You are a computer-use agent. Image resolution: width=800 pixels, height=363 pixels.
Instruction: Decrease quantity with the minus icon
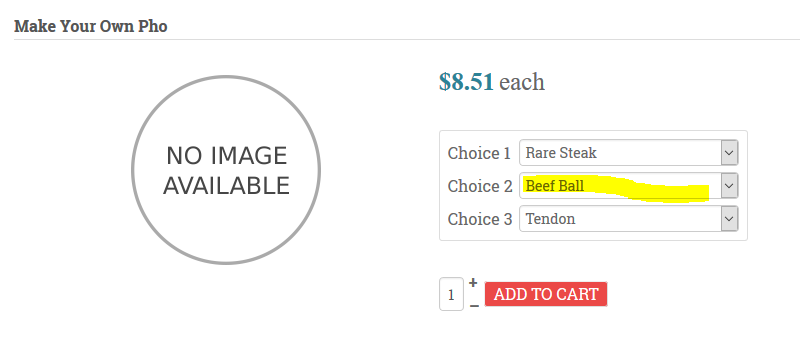tap(474, 306)
